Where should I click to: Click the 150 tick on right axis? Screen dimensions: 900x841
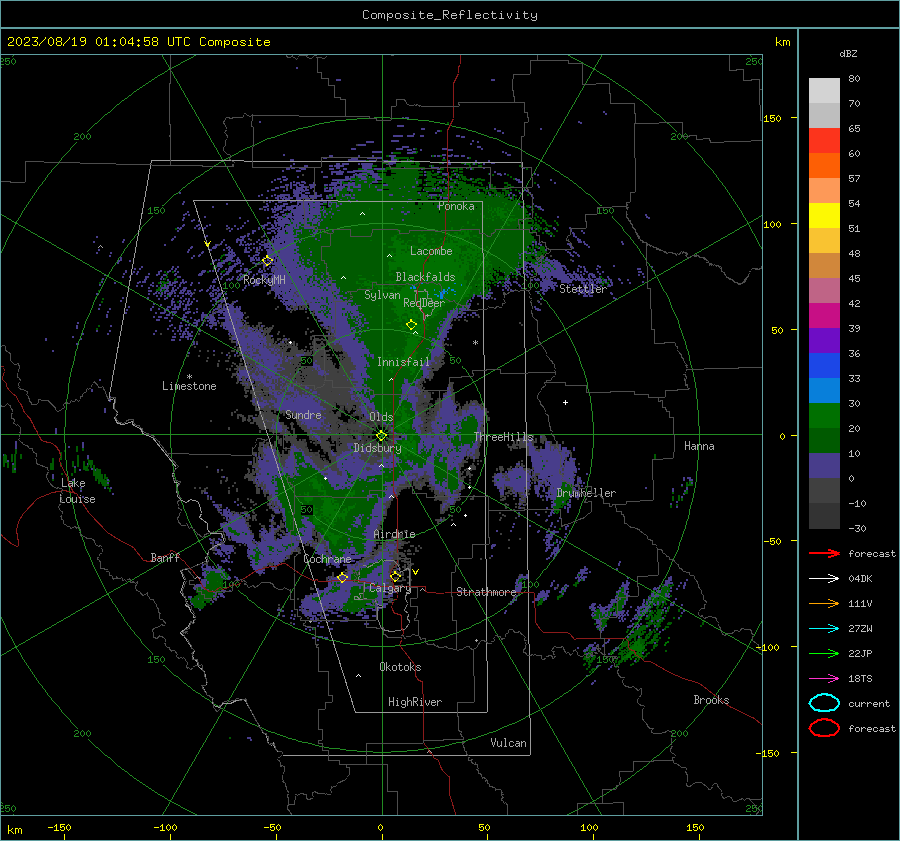(x=773, y=118)
